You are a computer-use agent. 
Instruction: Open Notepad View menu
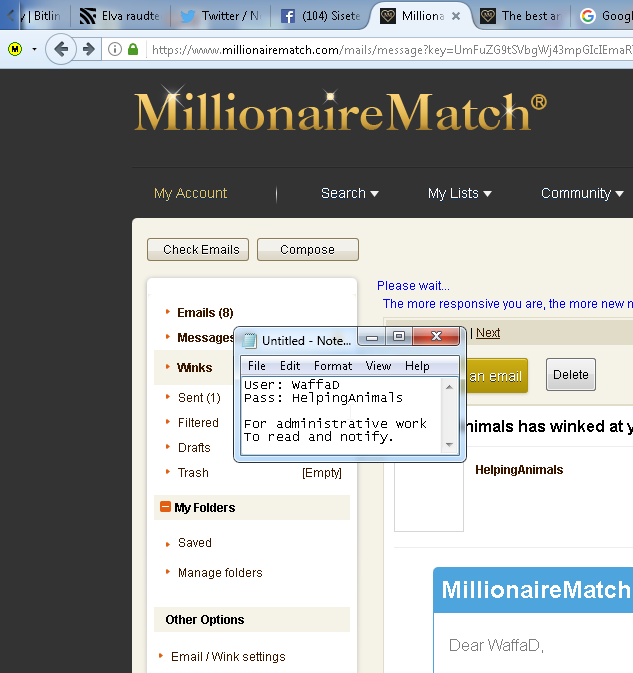point(378,366)
